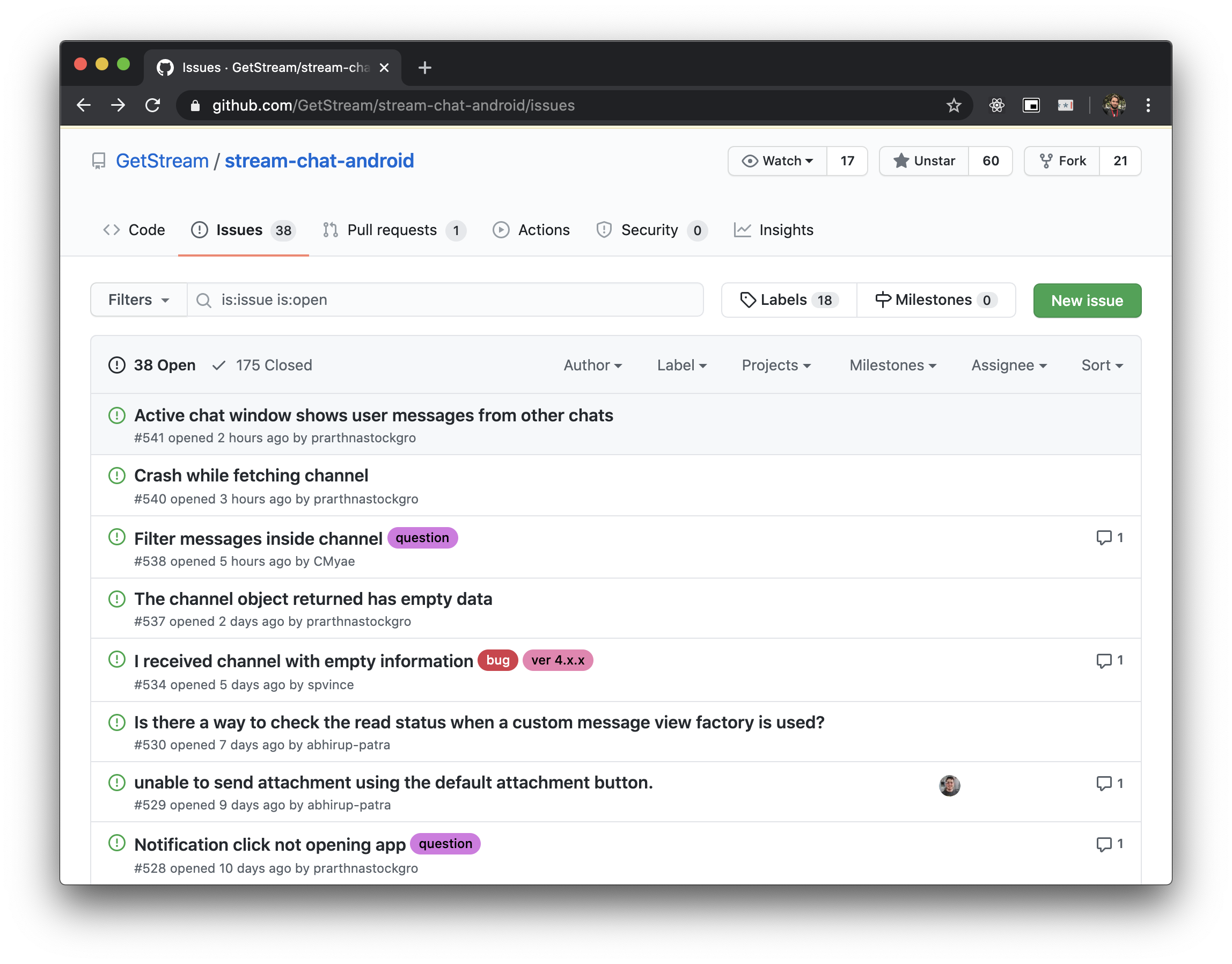Expand the Author filter dropdown

(x=592, y=364)
